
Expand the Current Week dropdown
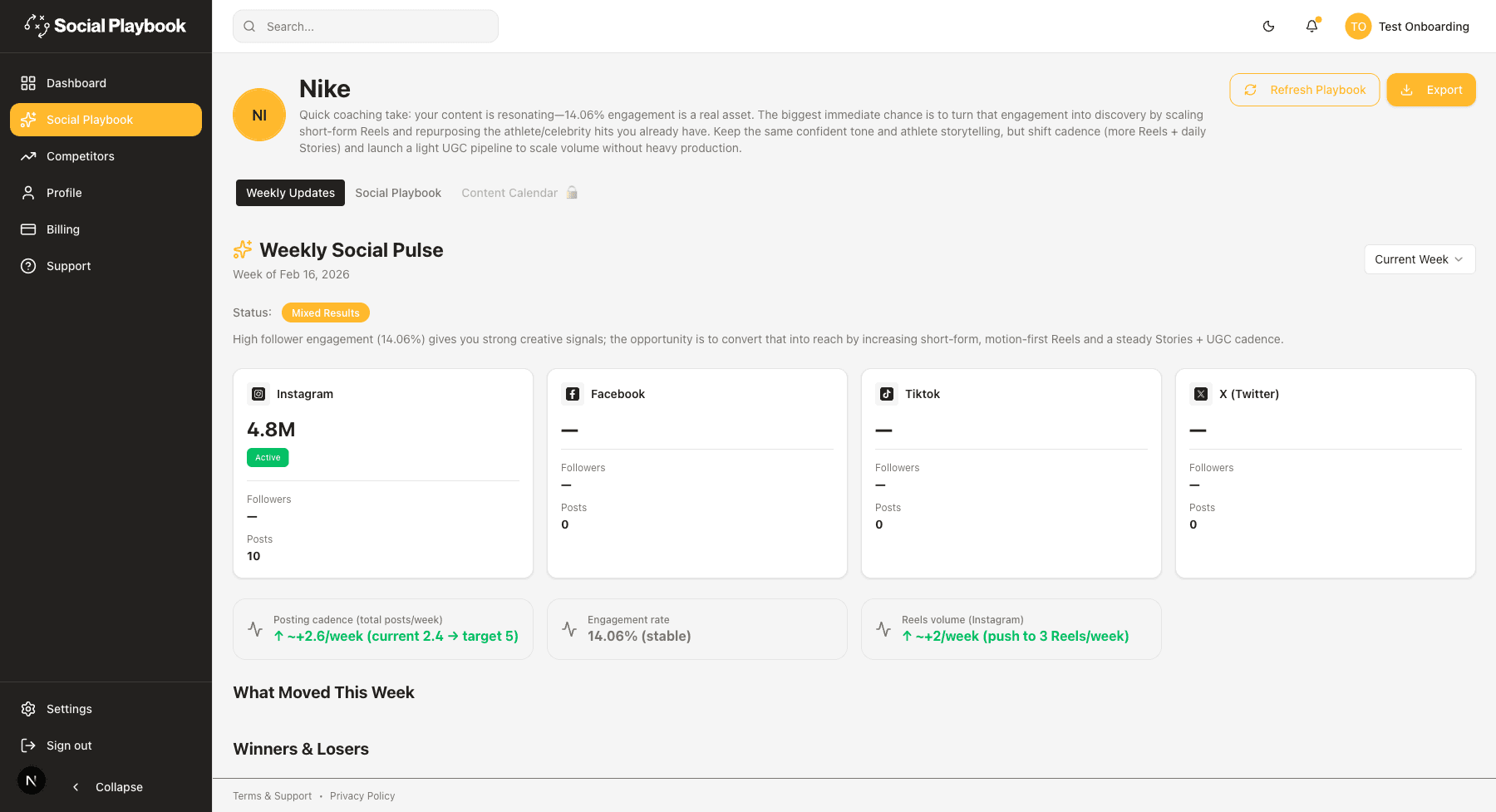1420,259
